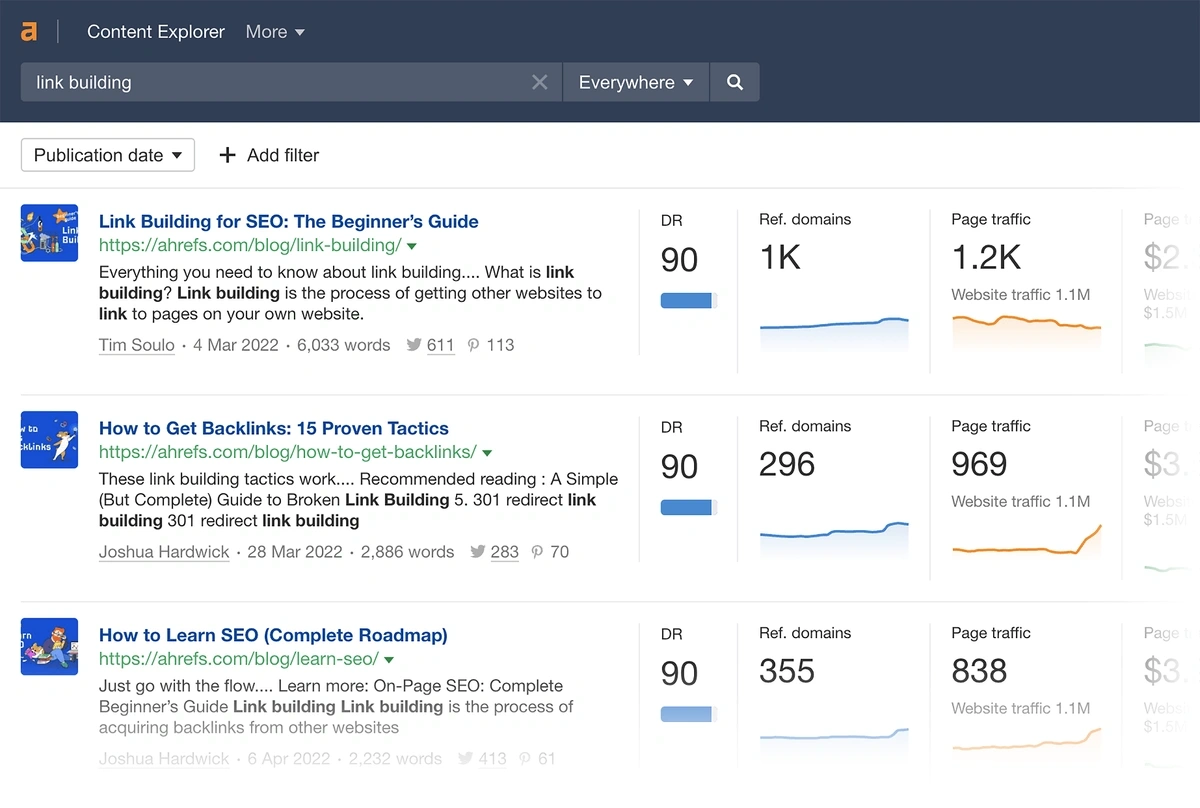Click the Pinterest icon beside 113

click(474, 345)
